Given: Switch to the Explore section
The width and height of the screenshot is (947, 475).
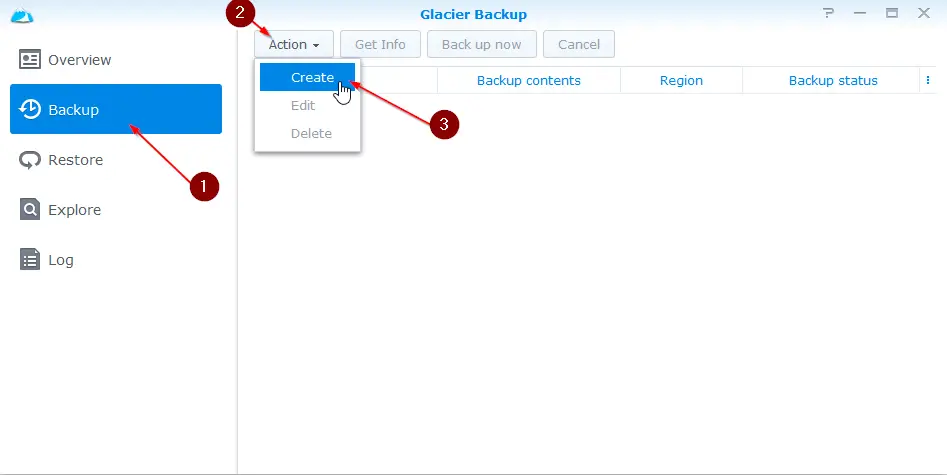Looking at the screenshot, I should [116, 210].
